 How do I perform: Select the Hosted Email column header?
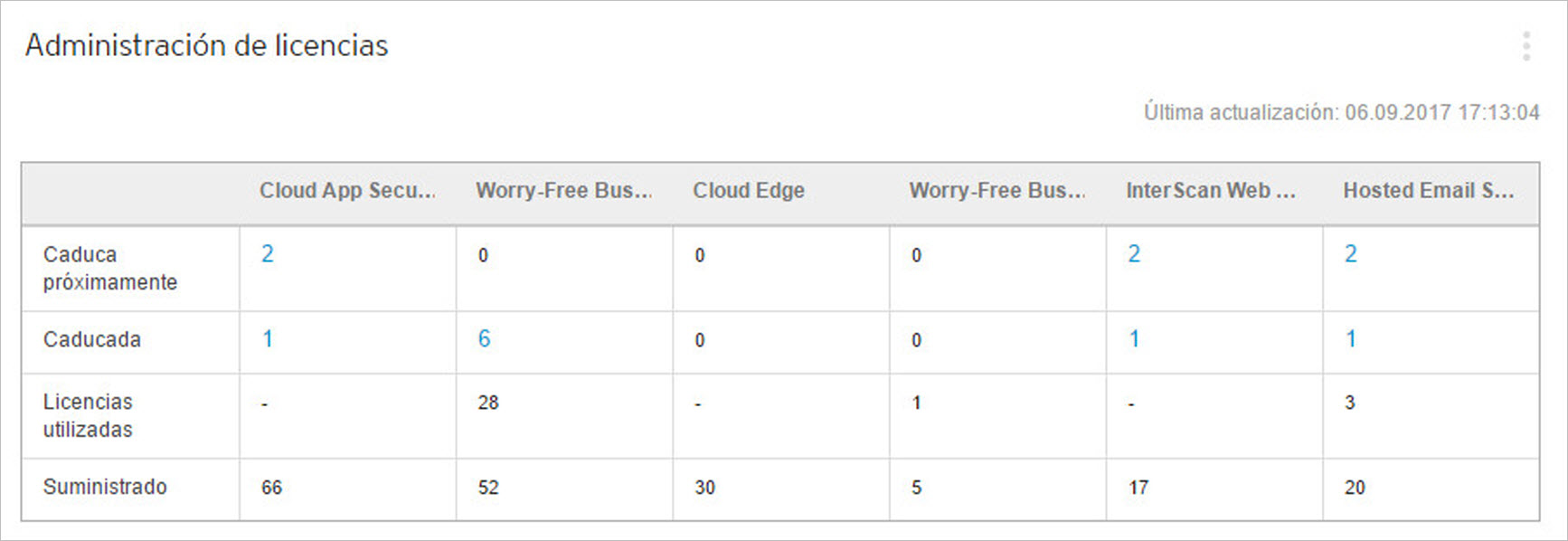tap(1428, 191)
